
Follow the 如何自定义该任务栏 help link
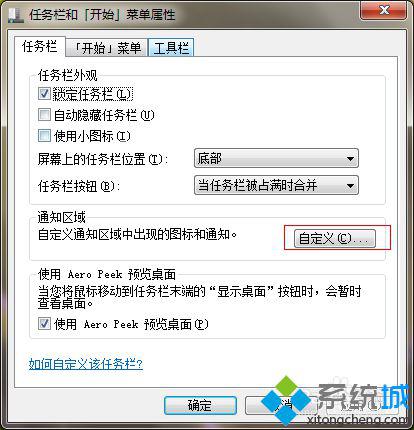coord(86,364)
